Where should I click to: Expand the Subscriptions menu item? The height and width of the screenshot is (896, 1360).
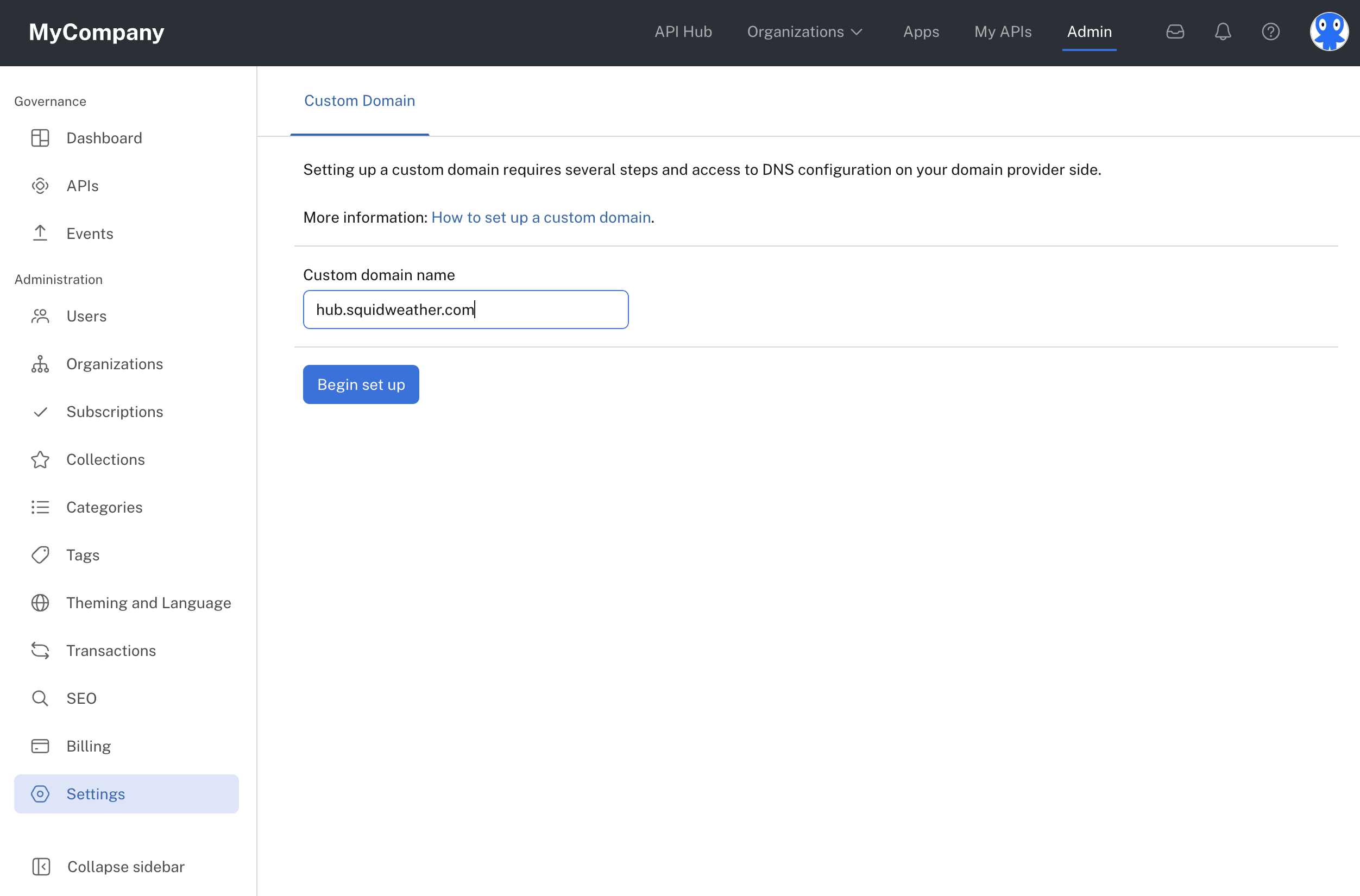click(115, 411)
